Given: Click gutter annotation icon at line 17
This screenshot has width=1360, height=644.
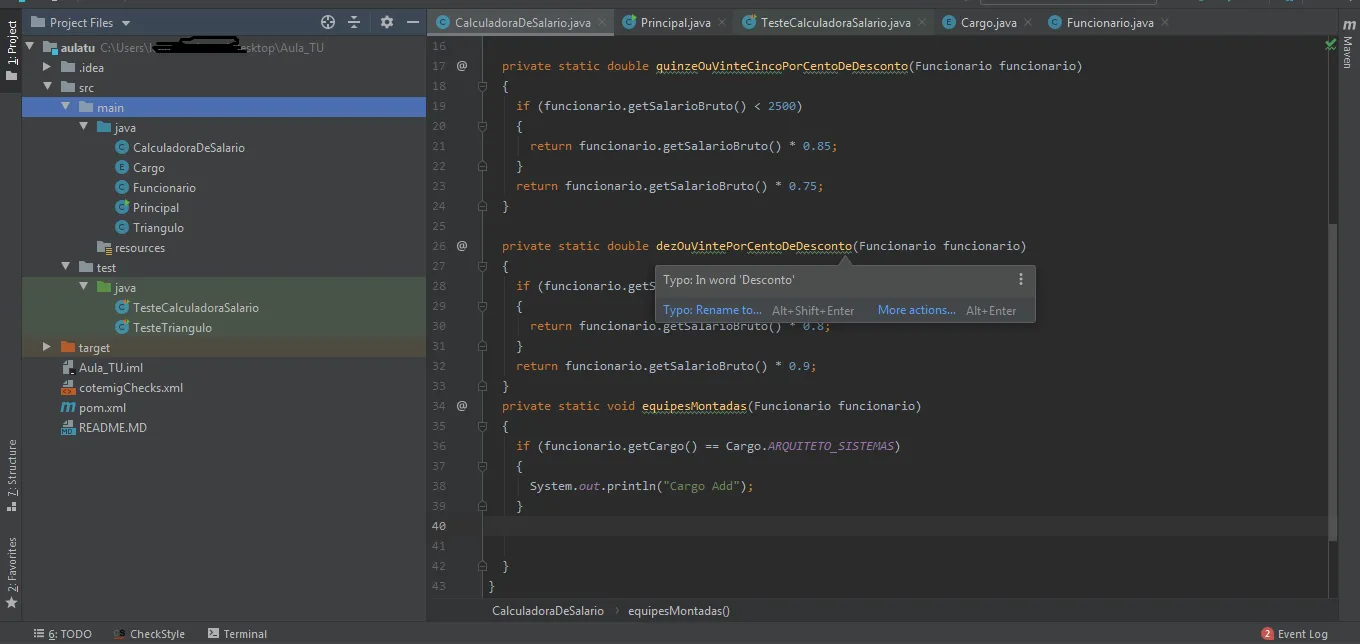Looking at the screenshot, I should (x=462, y=66).
